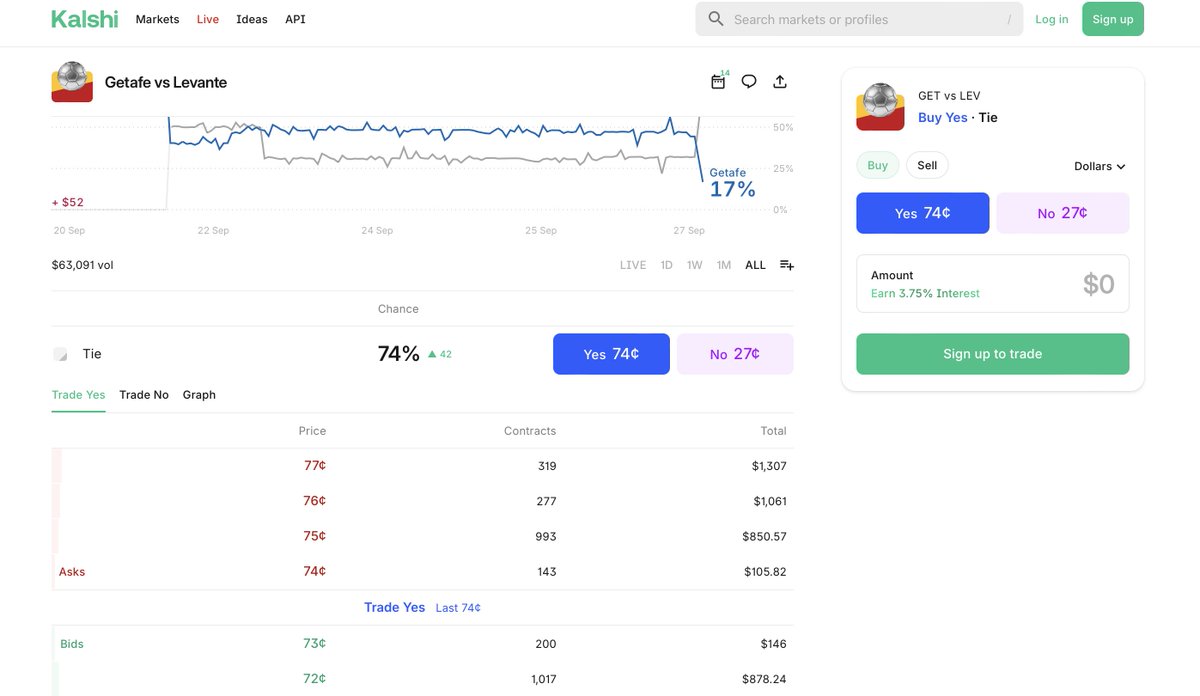Open the Kalshi home logo

[85, 19]
